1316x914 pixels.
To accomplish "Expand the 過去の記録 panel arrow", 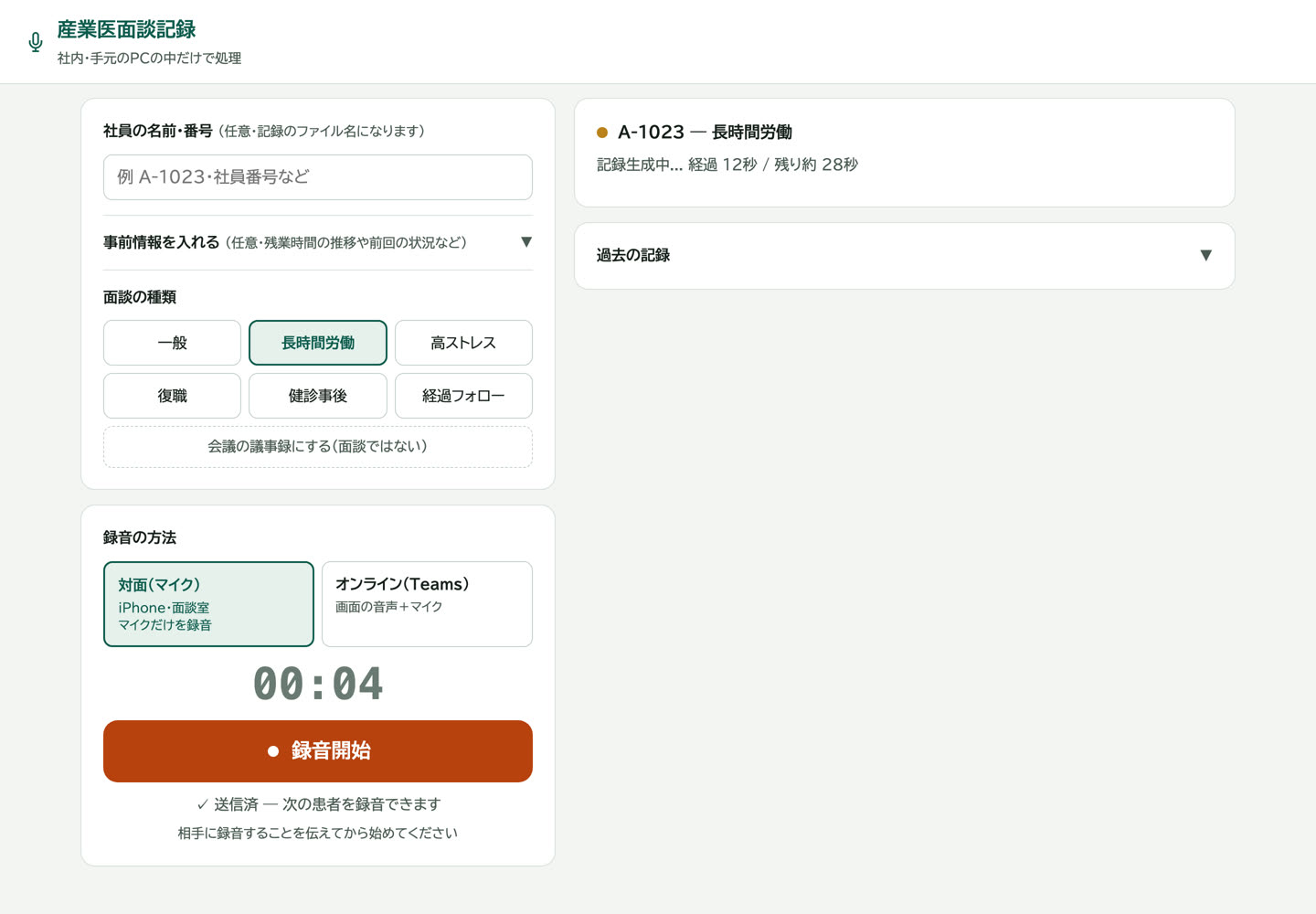I will 1206,256.
